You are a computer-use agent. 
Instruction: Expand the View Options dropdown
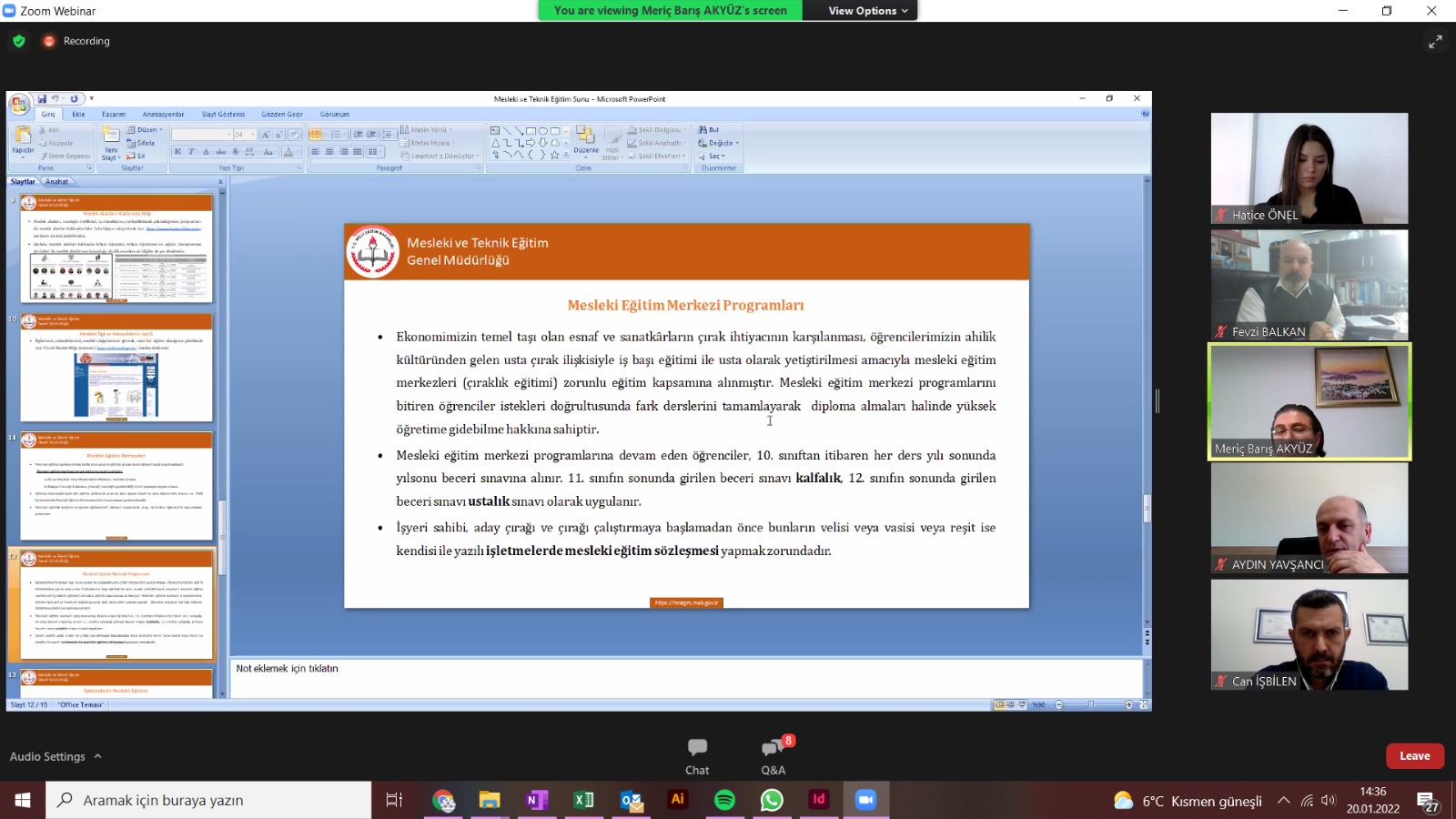867,11
